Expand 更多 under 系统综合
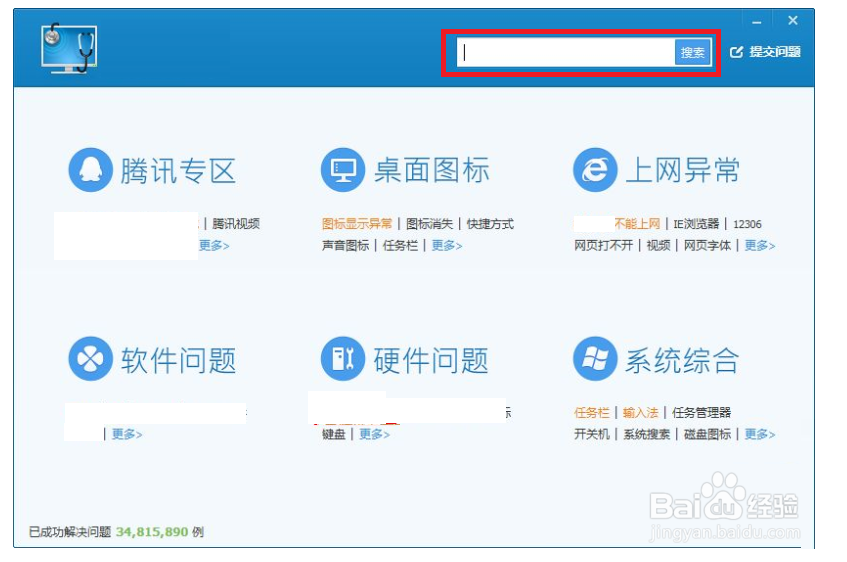 [x=760, y=434]
